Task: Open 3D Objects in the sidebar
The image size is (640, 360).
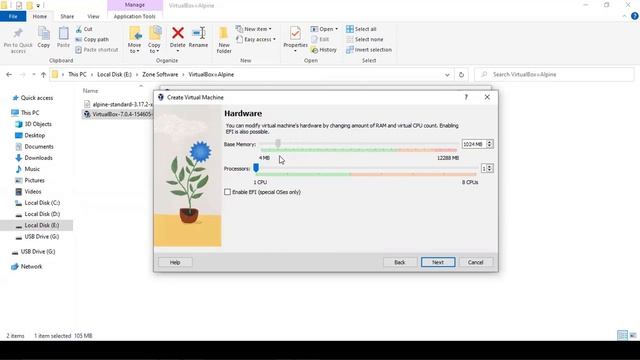Action: (38, 124)
